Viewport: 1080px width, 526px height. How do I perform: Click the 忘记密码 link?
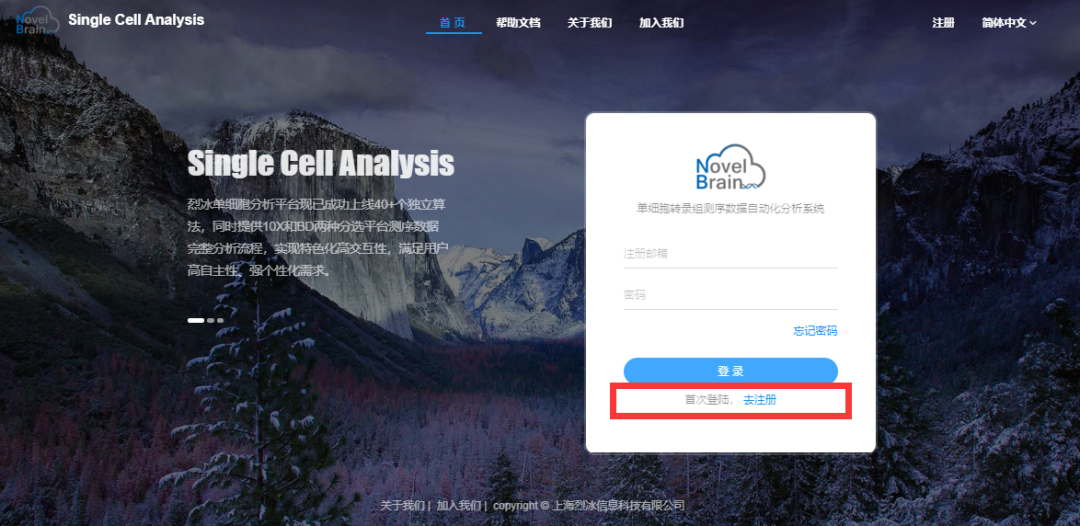(x=816, y=330)
